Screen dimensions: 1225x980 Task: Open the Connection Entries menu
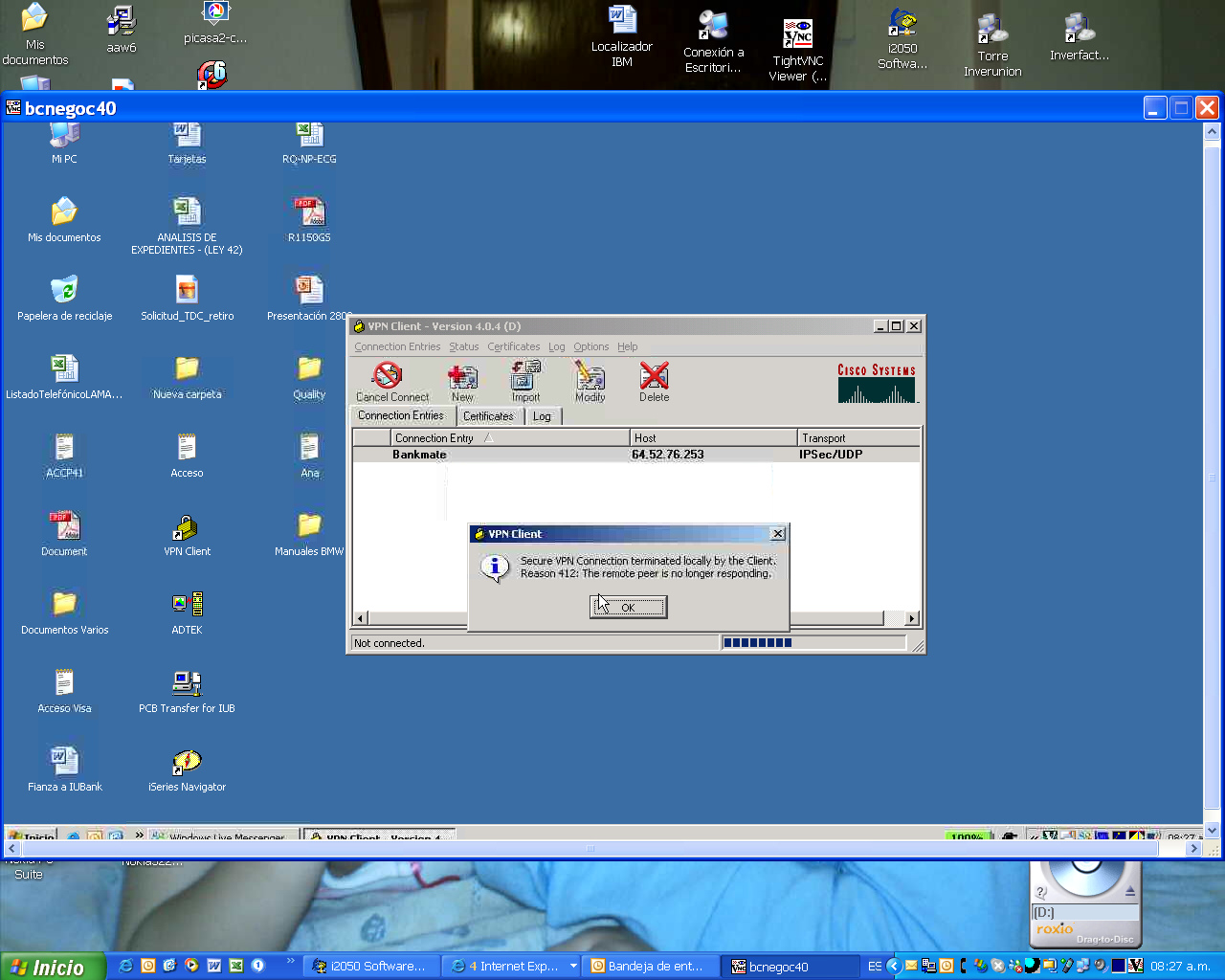397,346
